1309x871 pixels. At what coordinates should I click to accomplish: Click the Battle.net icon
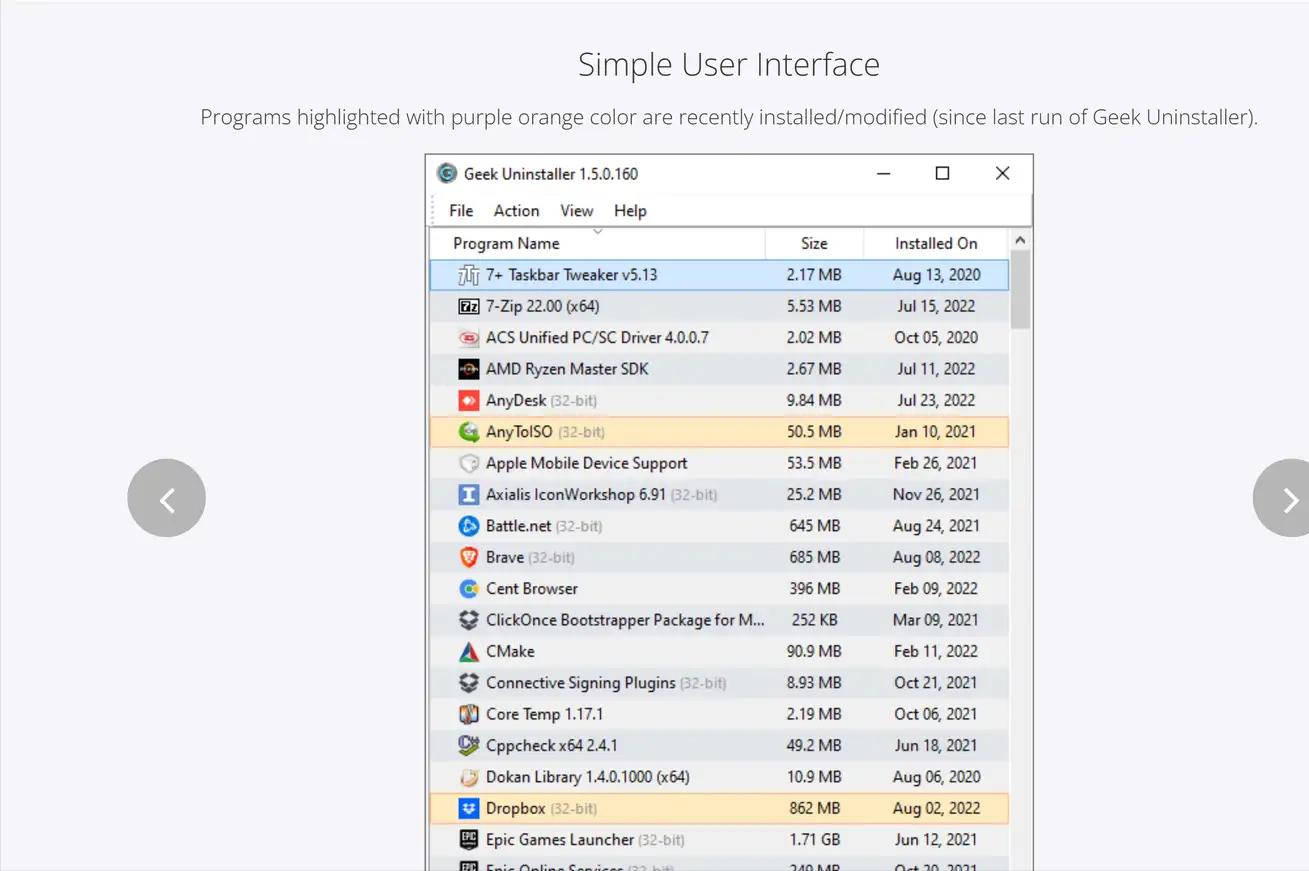(468, 526)
